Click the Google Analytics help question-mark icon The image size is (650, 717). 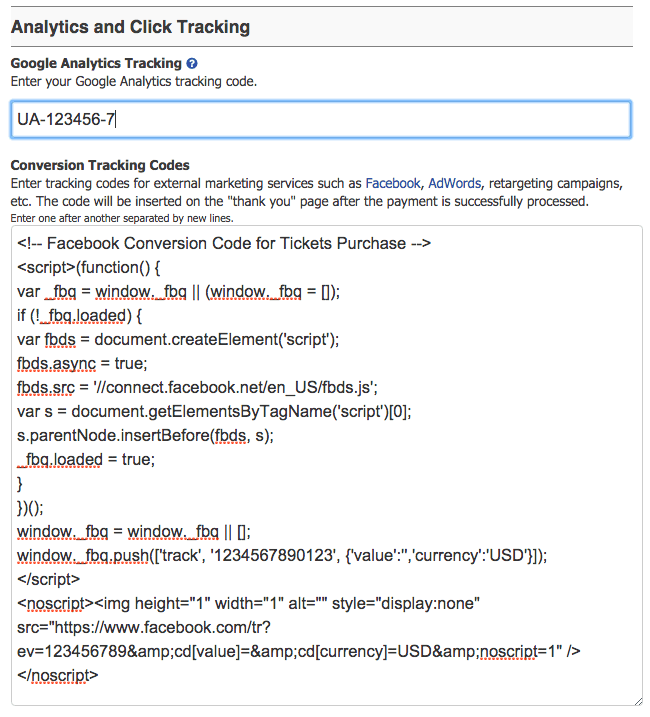point(192,63)
